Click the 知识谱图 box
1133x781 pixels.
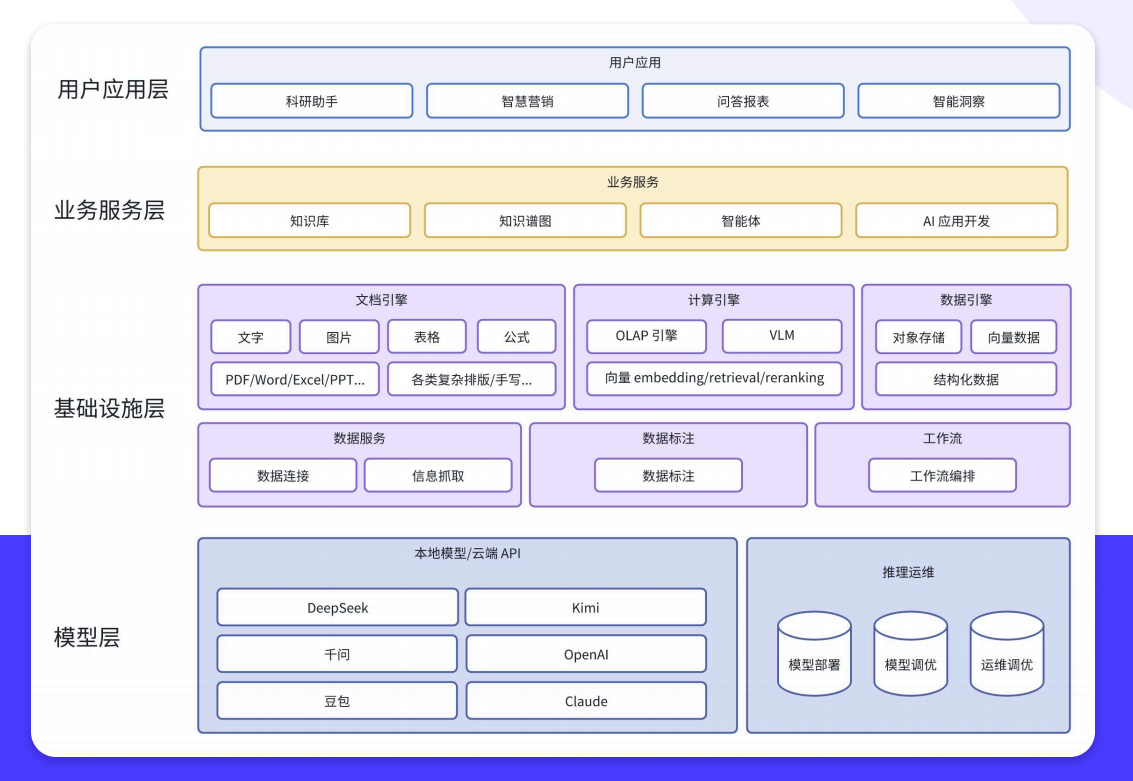pos(525,221)
